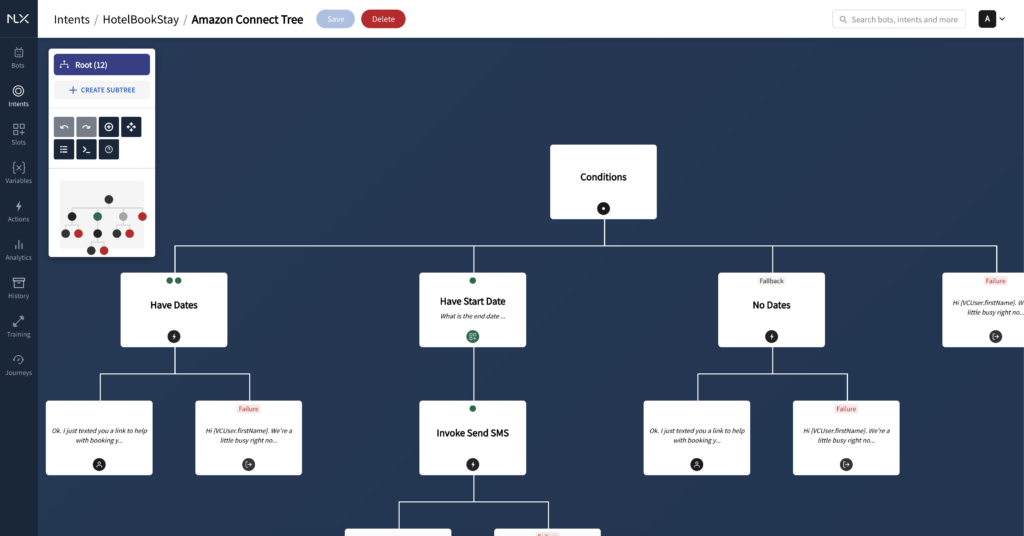Open the list view icon in toolbar
Image resolution: width=1024 pixels, height=536 pixels.
[64, 150]
